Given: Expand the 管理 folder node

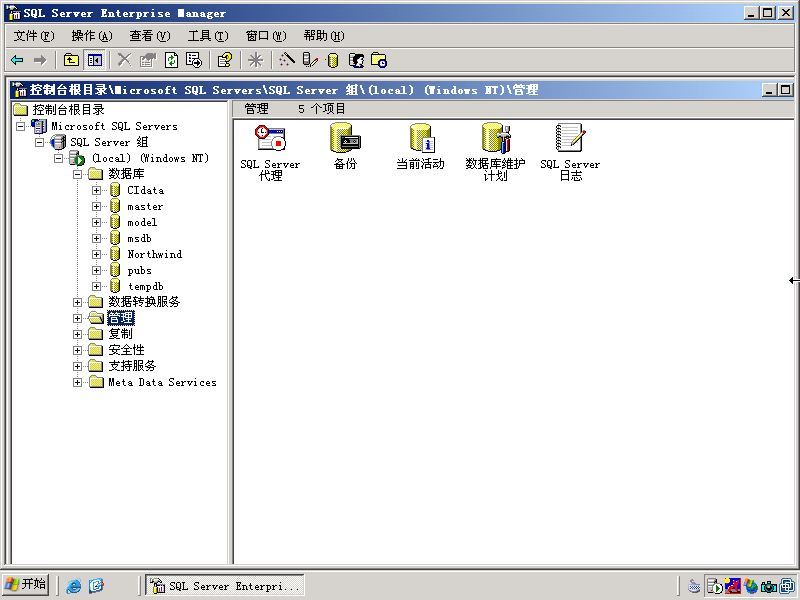Looking at the screenshot, I should tap(78, 318).
